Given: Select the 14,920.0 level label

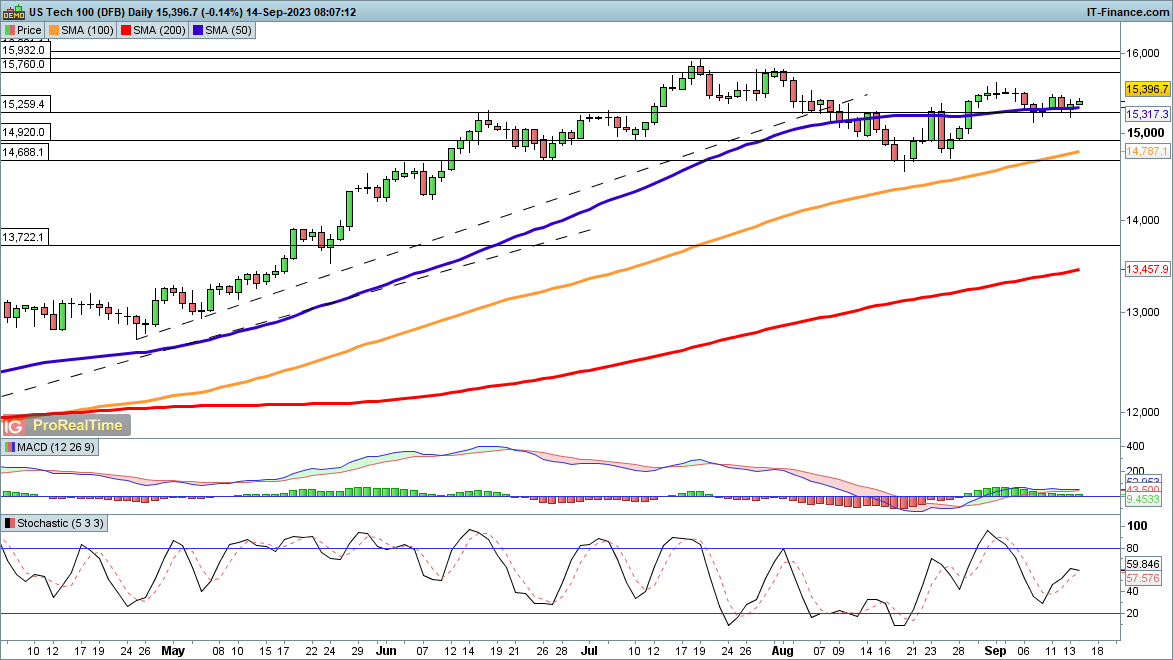Looking at the screenshot, I should pos(25,132).
